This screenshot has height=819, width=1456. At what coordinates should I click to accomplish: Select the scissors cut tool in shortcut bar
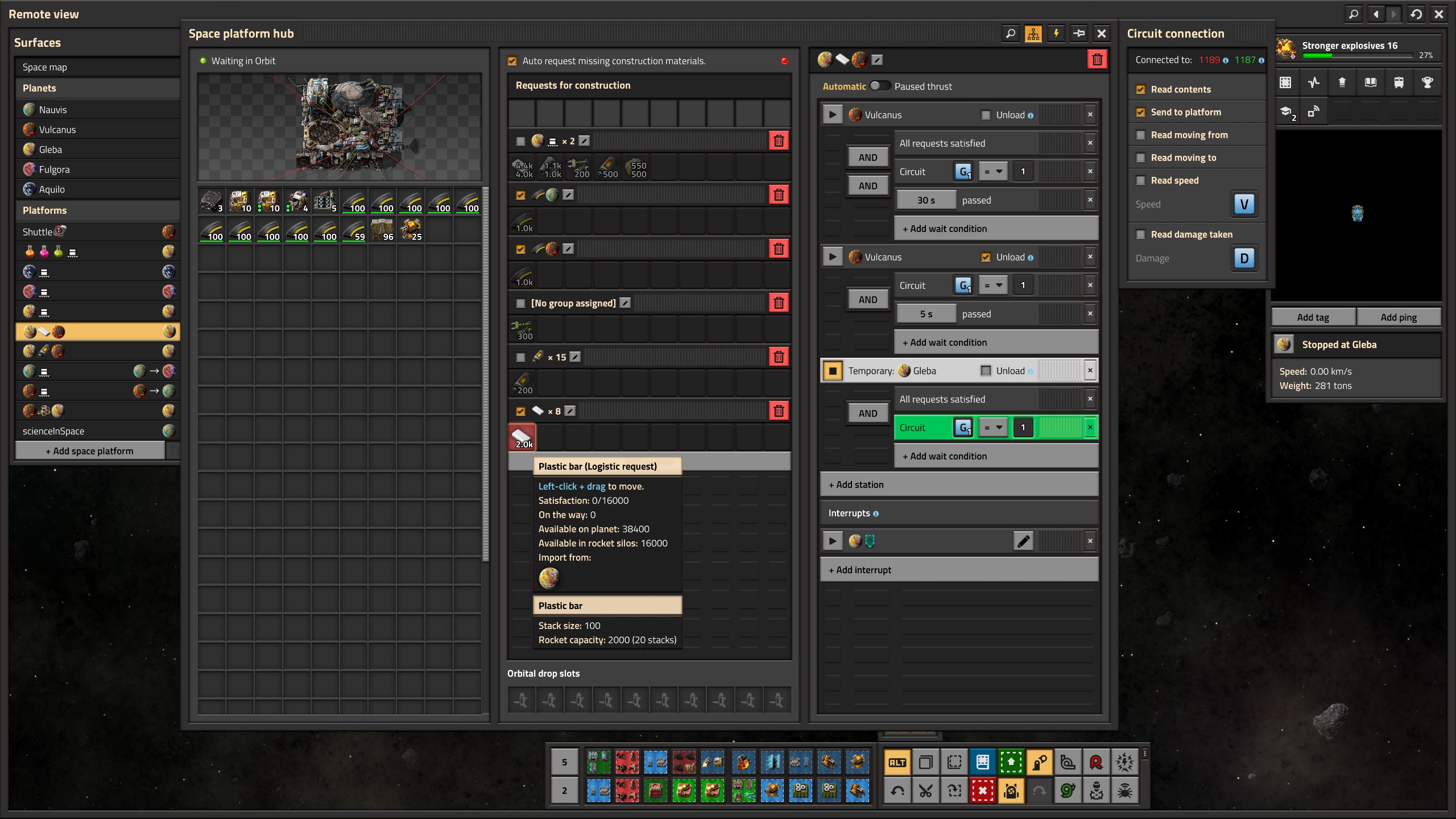(x=926, y=791)
